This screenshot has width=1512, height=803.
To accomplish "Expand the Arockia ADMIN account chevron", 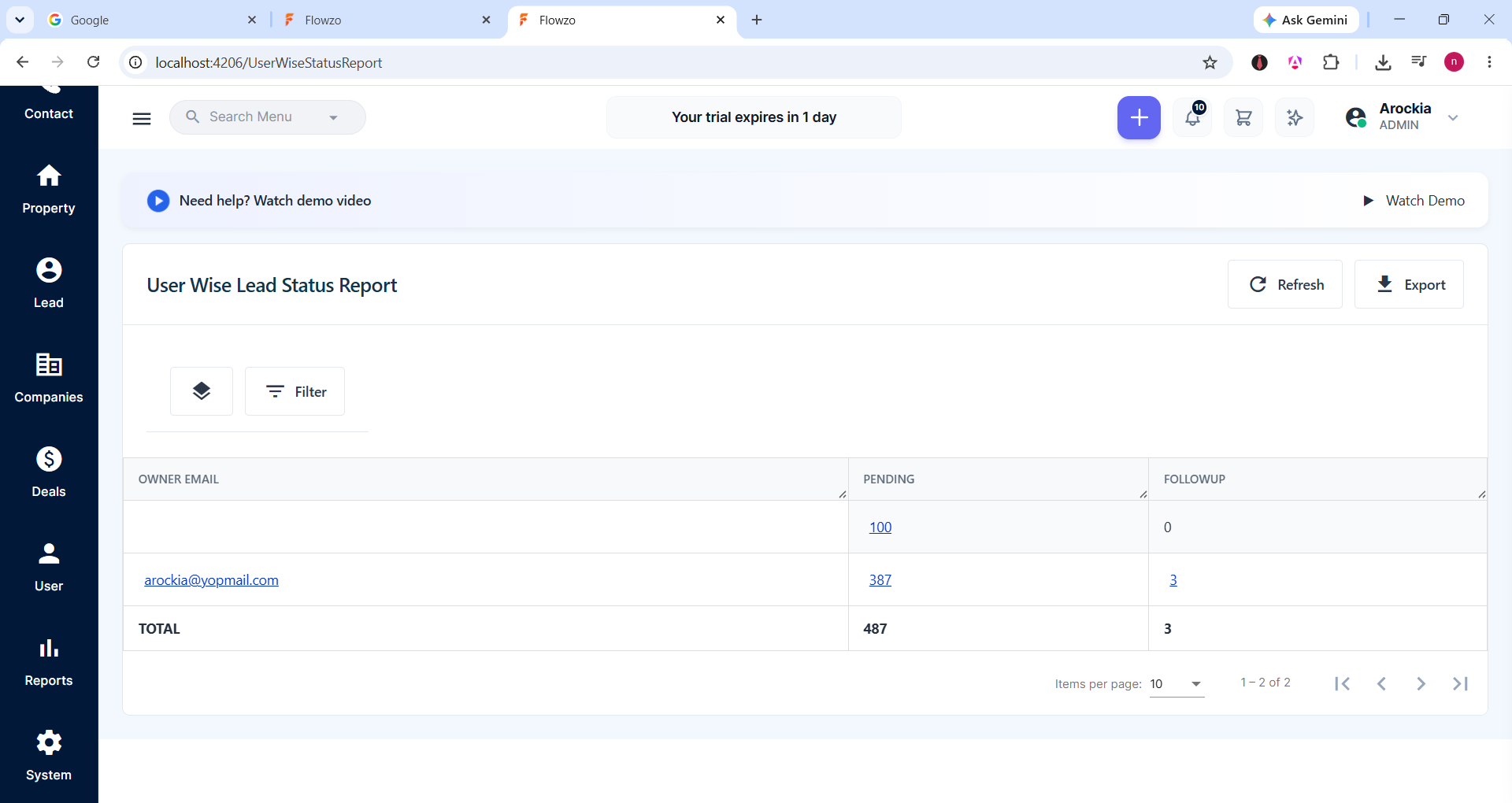I will 1453,118.
